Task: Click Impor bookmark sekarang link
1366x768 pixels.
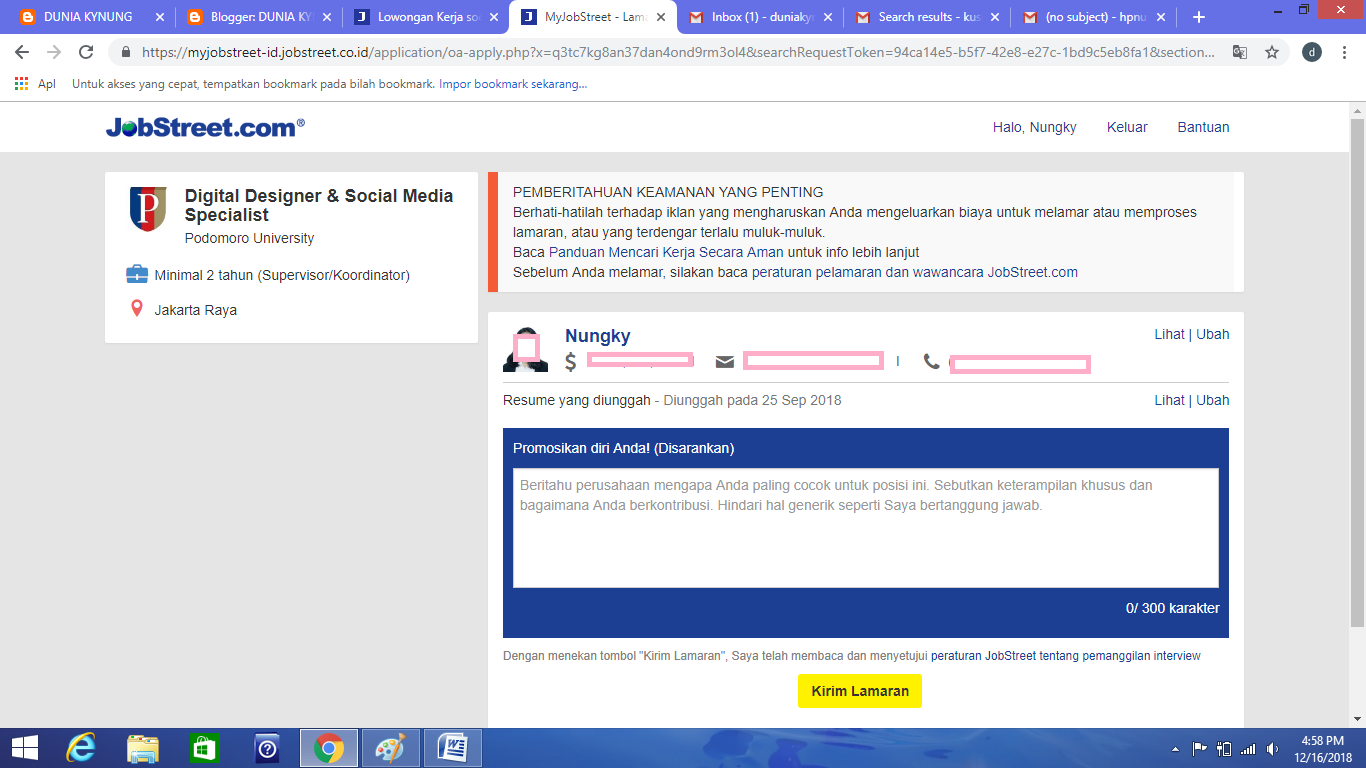Action: click(x=513, y=84)
